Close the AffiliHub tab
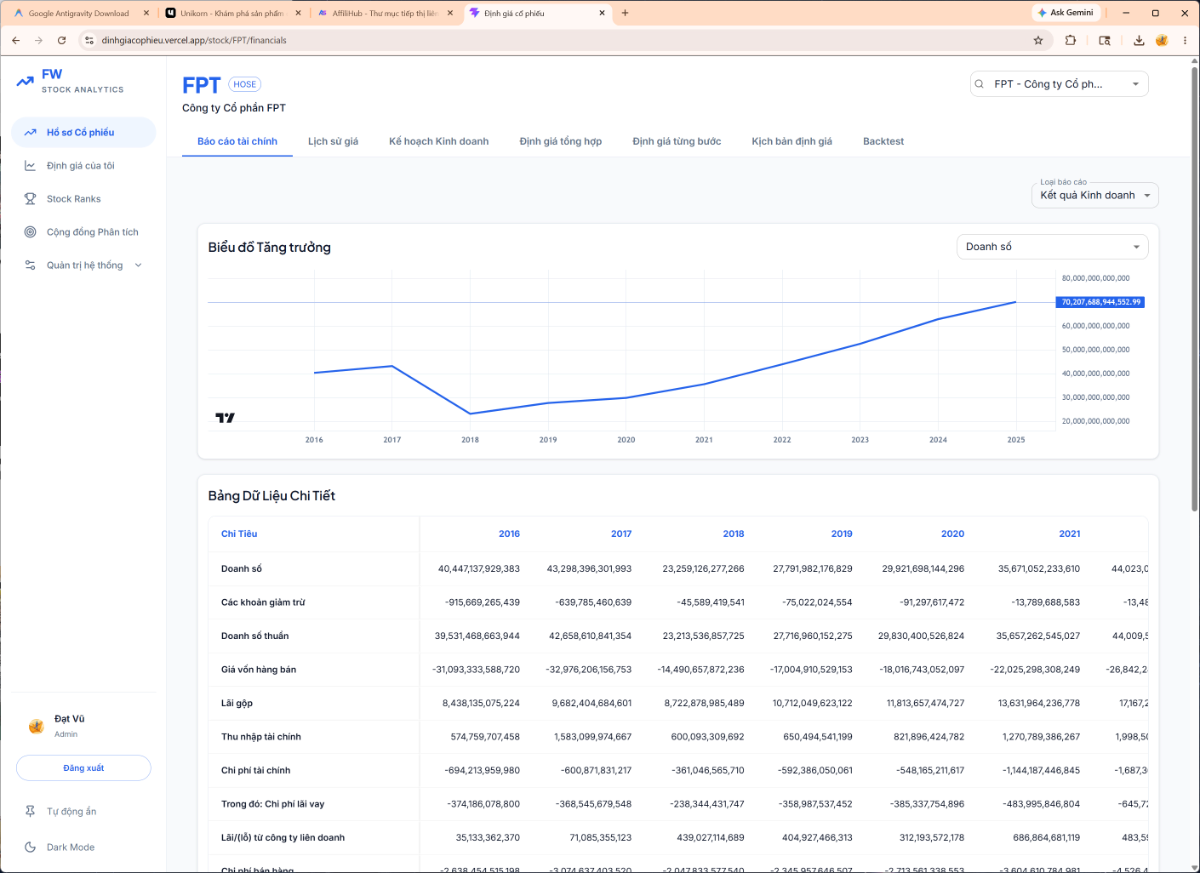 [x=450, y=13]
